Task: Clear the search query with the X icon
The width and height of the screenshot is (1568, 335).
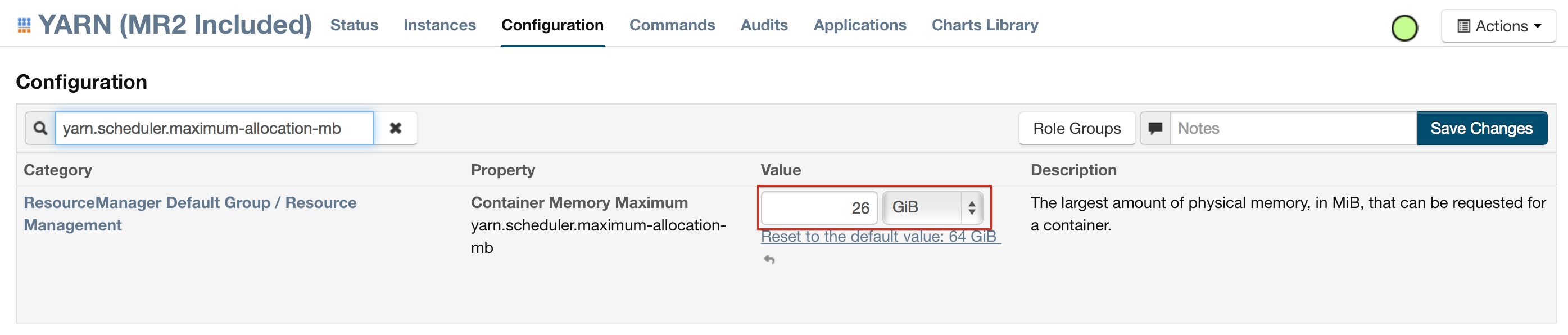Action: (x=396, y=128)
